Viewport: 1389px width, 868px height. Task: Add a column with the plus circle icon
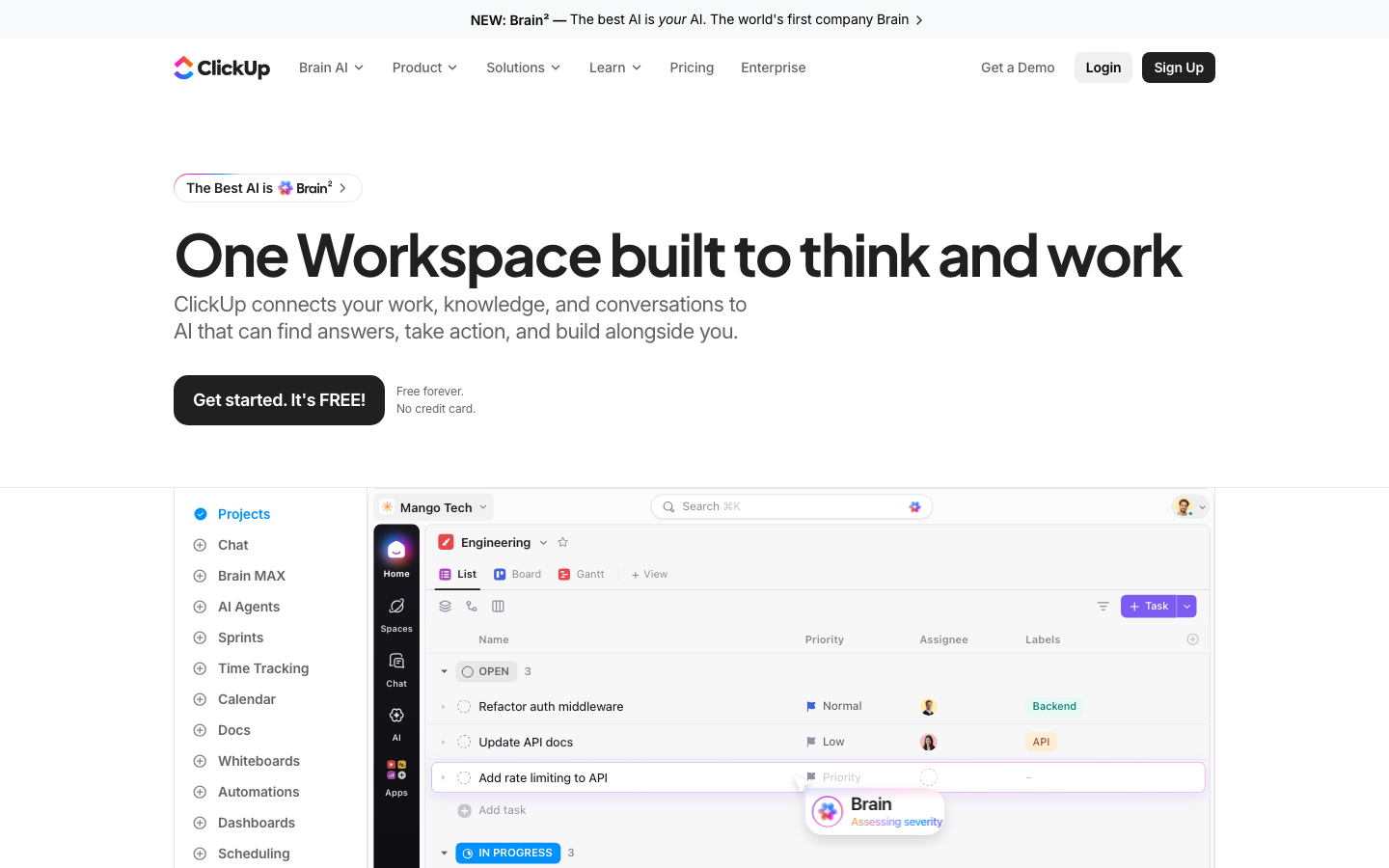pyautogui.click(x=1192, y=639)
